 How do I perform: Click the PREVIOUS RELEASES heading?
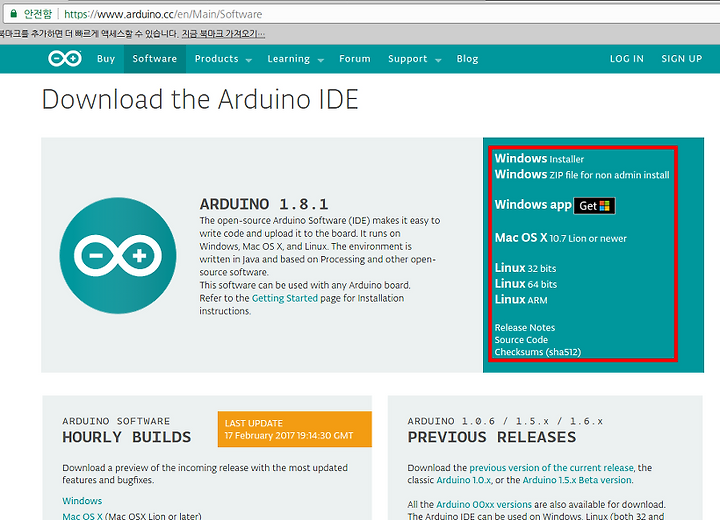(x=492, y=437)
